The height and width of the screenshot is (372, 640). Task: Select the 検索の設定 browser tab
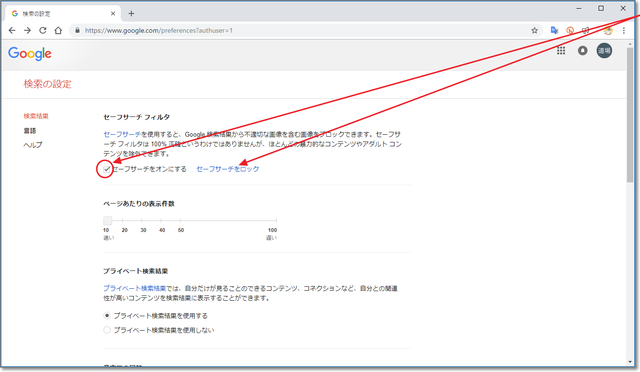coord(63,13)
